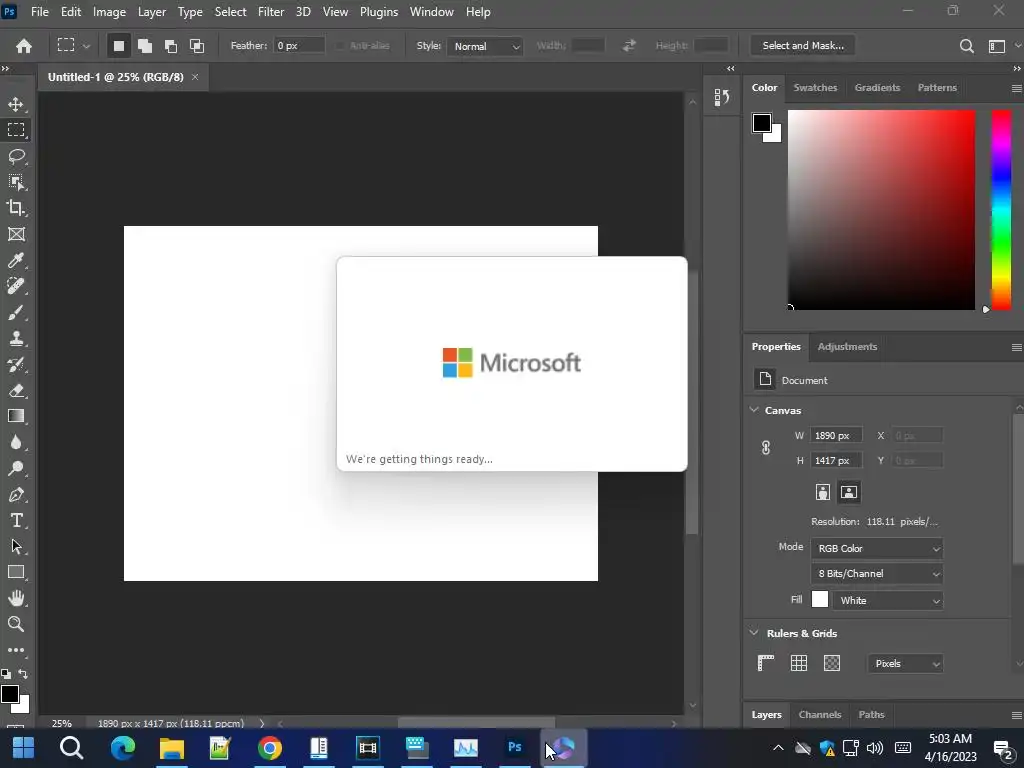
Task: Select the Gradient tool
Action: point(16,417)
